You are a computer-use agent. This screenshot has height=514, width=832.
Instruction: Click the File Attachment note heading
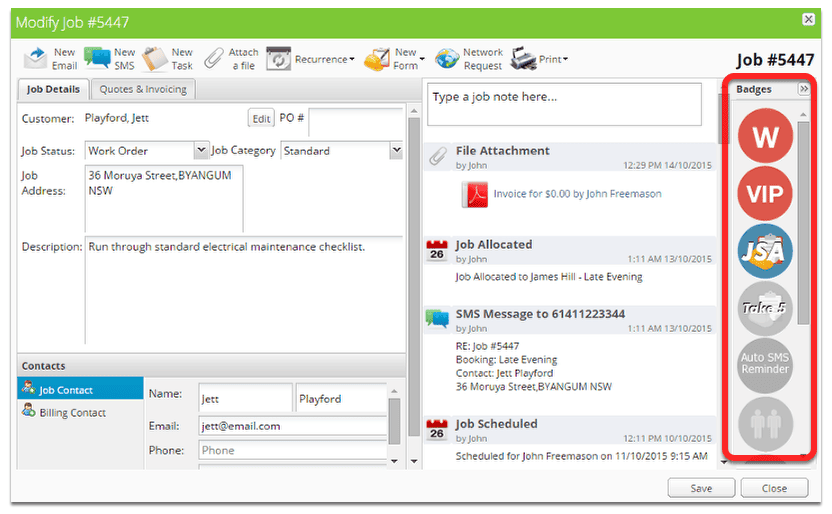click(x=502, y=151)
